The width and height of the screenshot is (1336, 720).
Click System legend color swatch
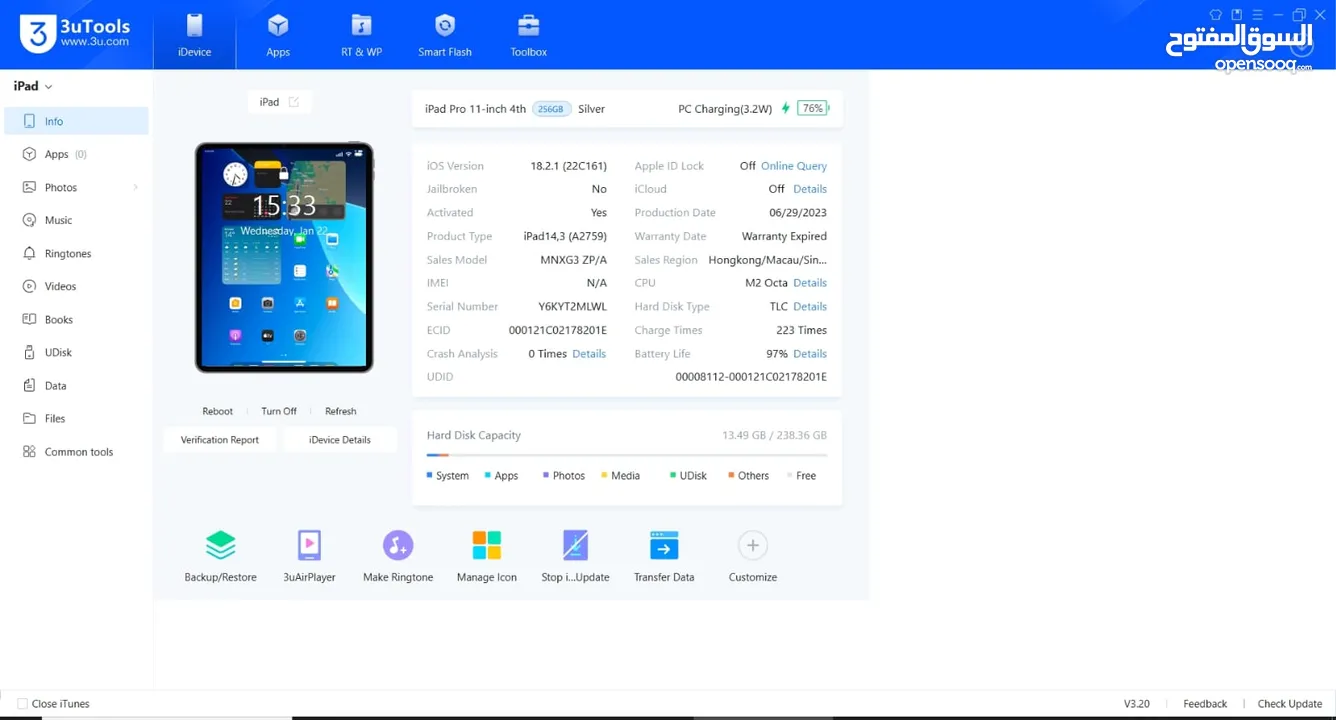pos(430,476)
